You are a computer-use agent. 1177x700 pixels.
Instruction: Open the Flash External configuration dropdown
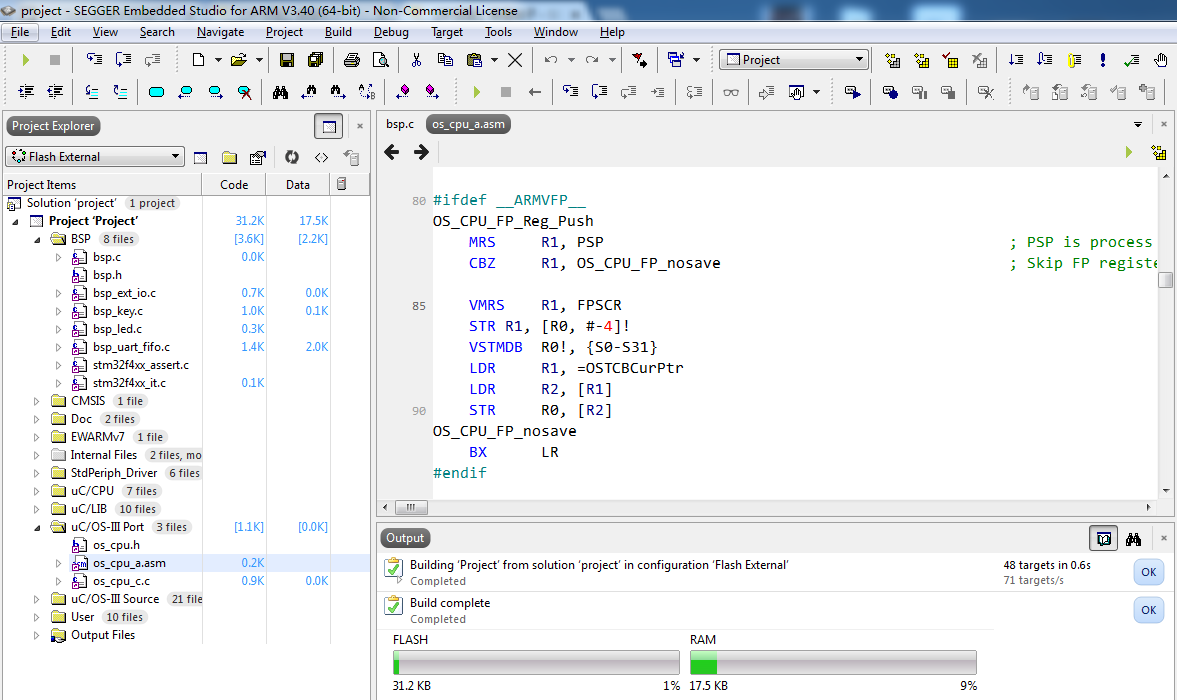coord(95,156)
